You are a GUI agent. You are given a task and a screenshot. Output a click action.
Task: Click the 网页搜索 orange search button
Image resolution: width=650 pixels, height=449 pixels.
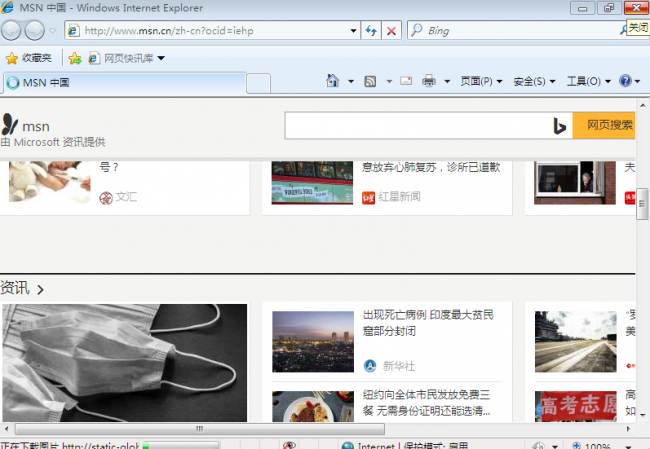(x=604, y=125)
